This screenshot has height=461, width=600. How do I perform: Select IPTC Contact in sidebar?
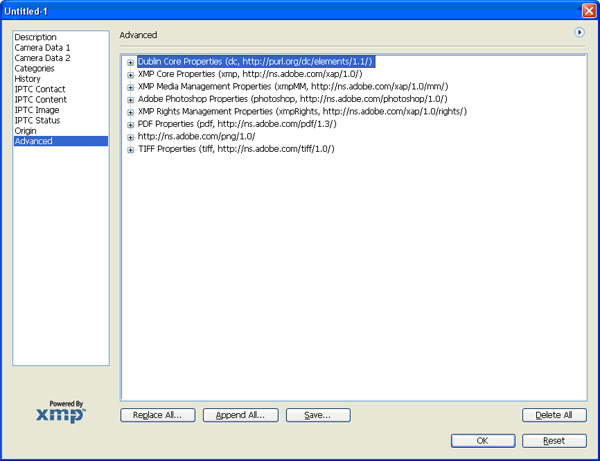(x=40, y=90)
